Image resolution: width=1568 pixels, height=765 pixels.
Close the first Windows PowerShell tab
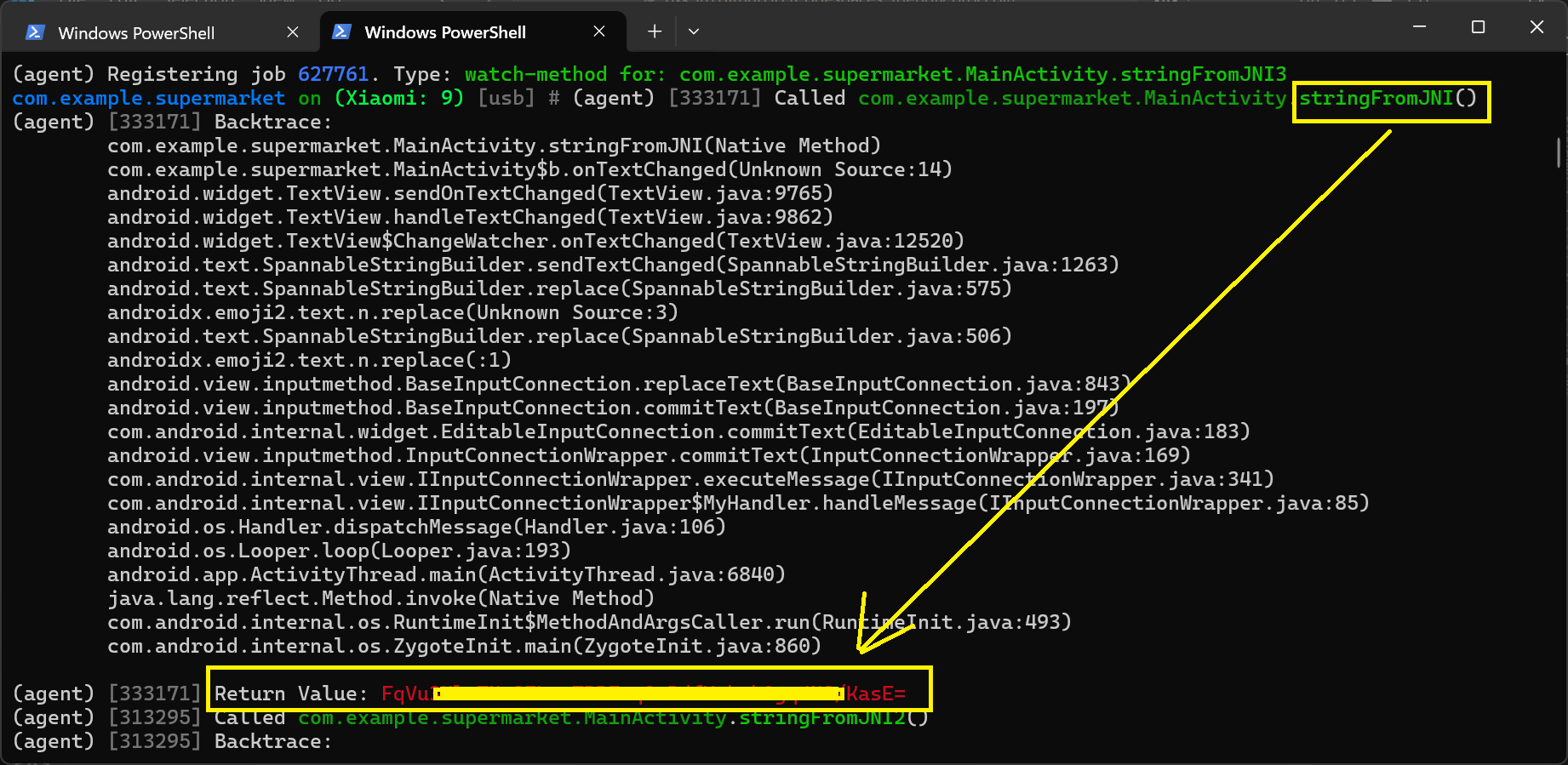tap(293, 32)
